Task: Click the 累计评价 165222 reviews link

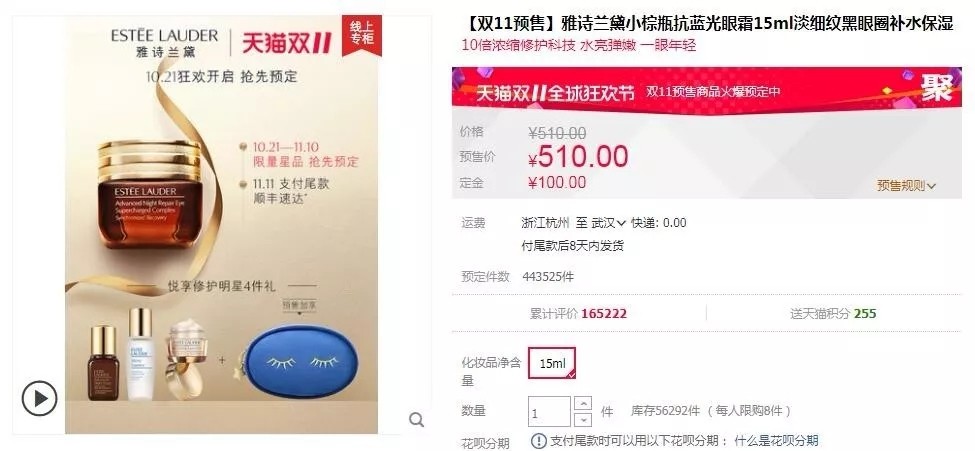Action: point(578,314)
